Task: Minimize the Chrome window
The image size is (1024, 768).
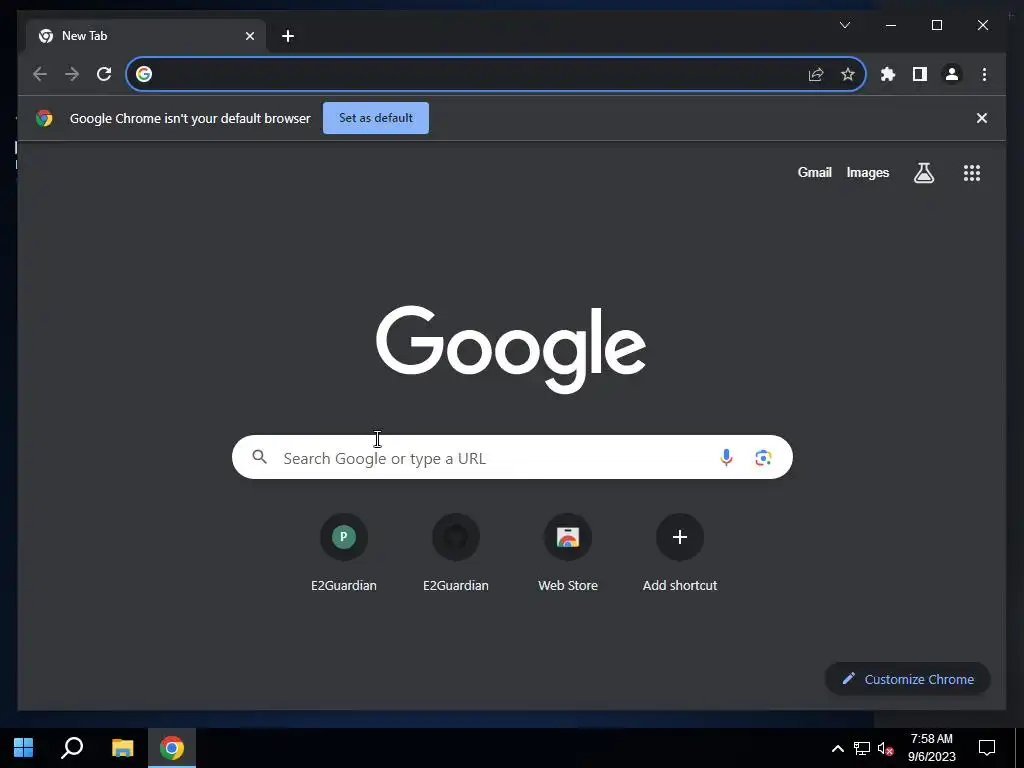Action: (x=891, y=25)
